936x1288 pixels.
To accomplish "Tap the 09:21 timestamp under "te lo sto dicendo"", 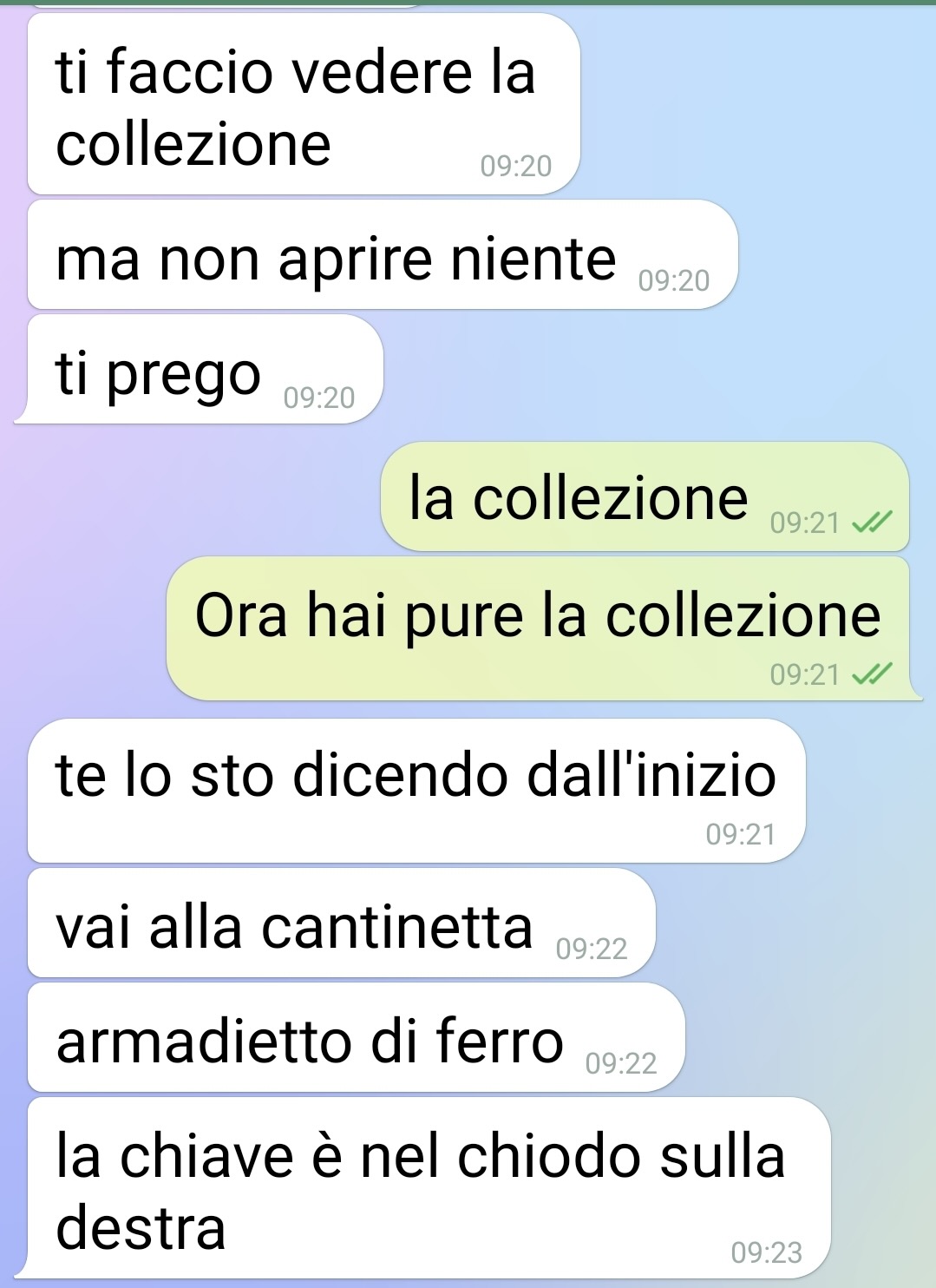I will click(741, 834).
